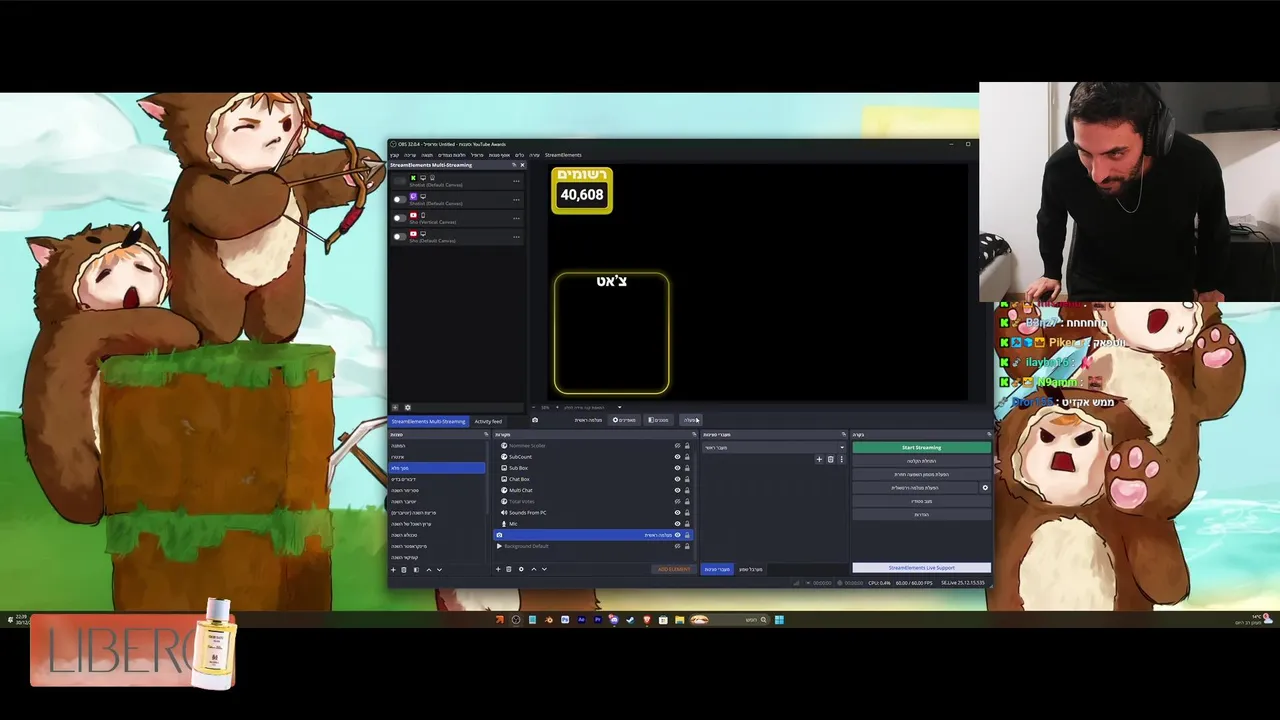Image resolution: width=1280 pixels, height=720 pixels.
Task: Open options for Sho Vertical Canvas row
Action: (x=516, y=218)
